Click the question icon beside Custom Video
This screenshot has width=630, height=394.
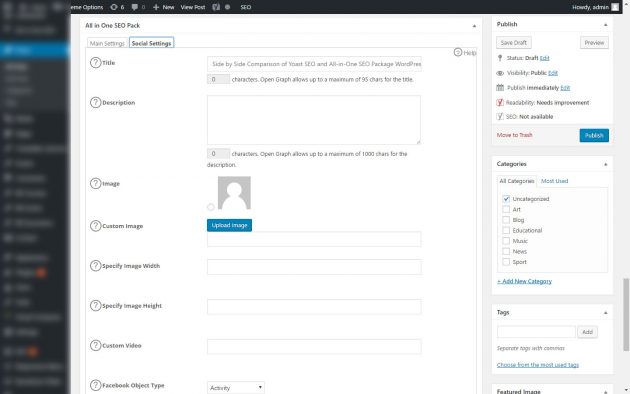click(x=95, y=345)
